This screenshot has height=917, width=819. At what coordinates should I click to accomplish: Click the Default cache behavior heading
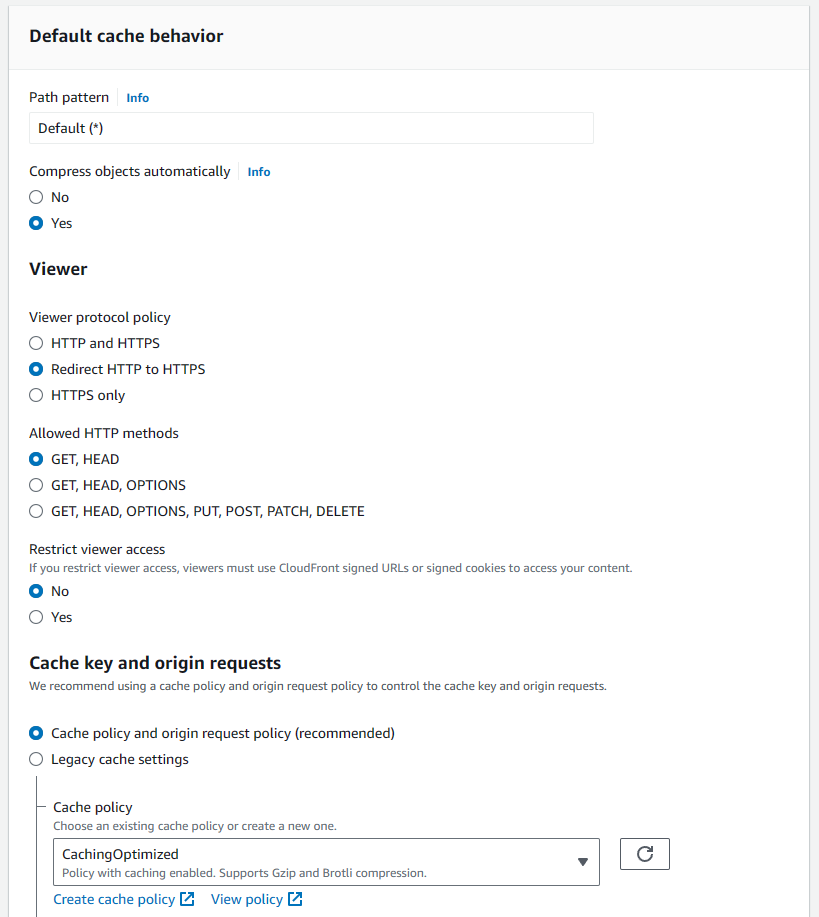[x=126, y=35]
